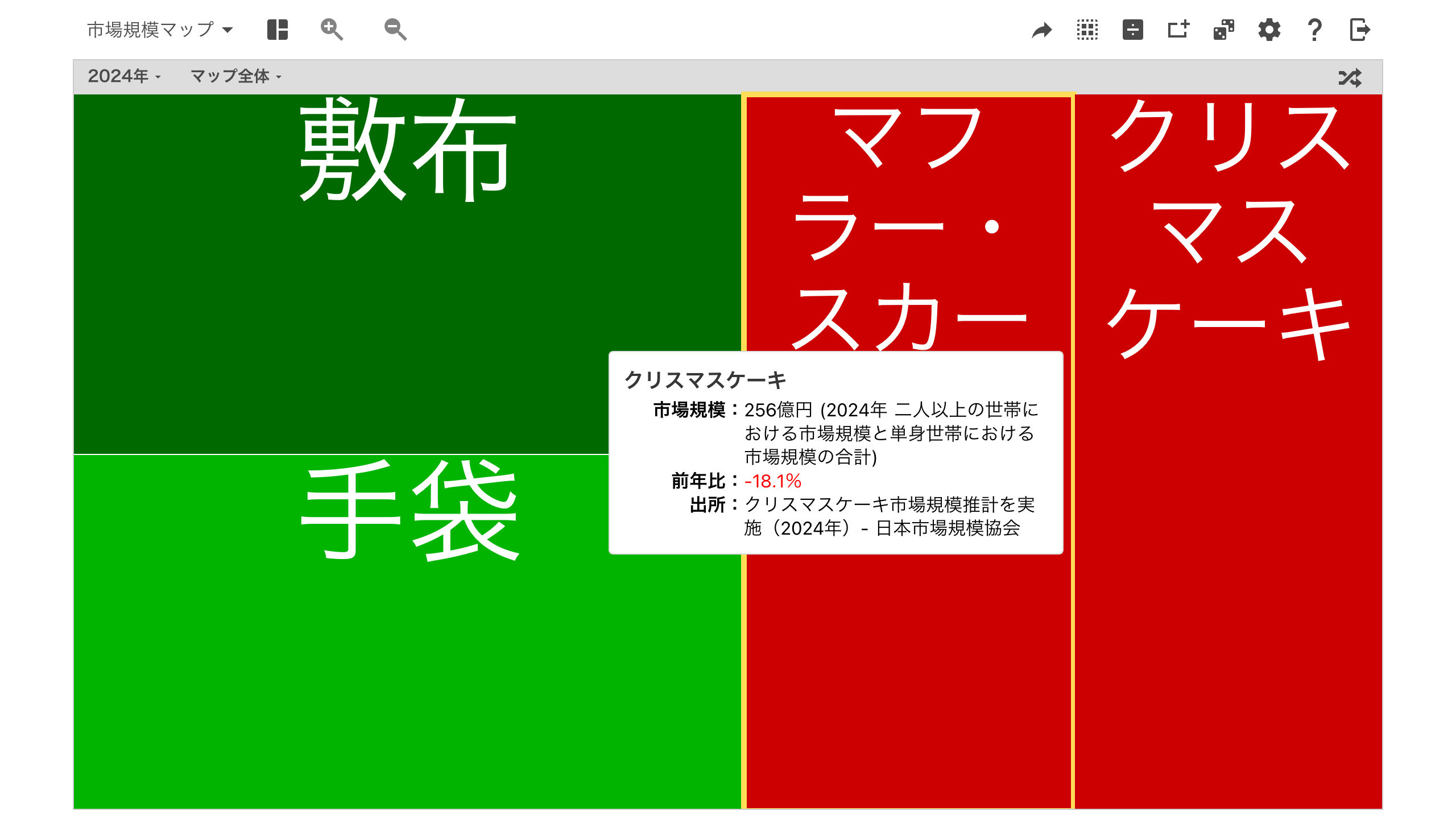Expand the マップ全体 dropdown
Viewport: 1456px width, 819px height.
[236, 76]
